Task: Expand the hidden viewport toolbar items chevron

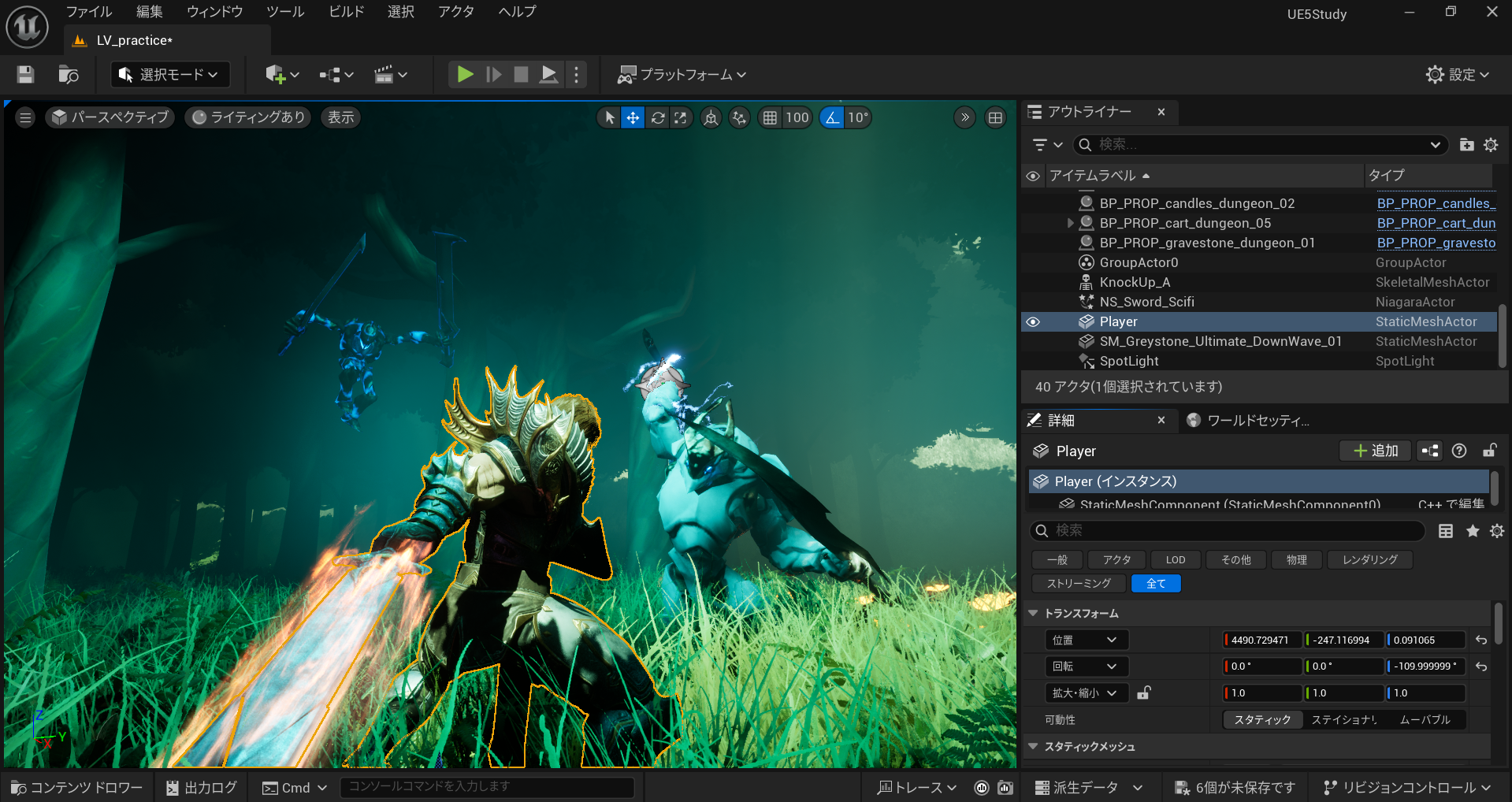Action: 964,117
